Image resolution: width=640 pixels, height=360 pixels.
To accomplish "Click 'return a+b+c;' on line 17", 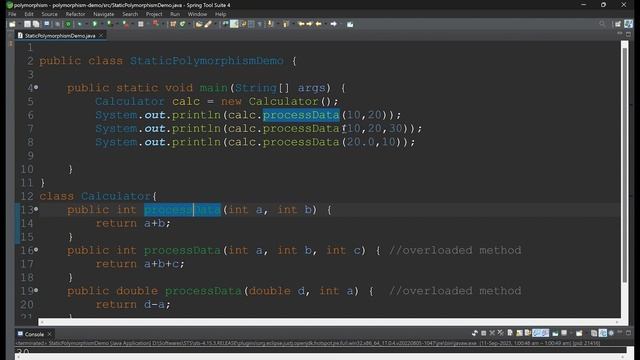I will coord(140,264).
